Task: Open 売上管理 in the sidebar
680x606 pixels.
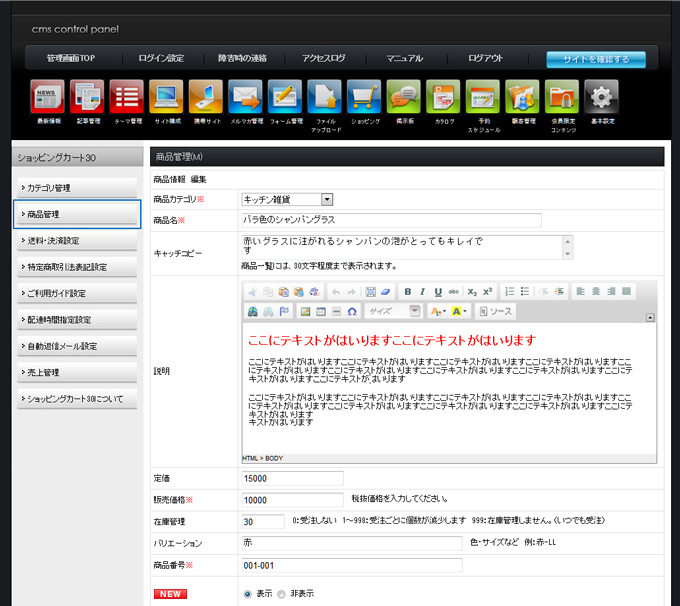Action: (76, 372)
